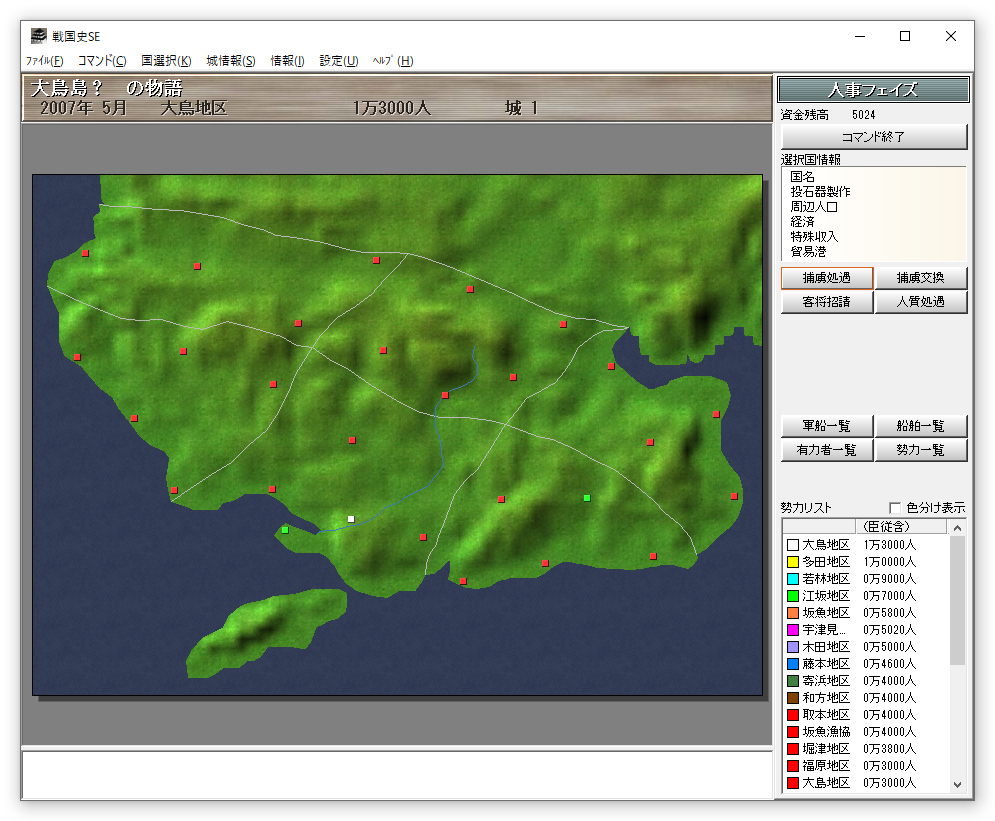Click the orange 坂魚地区 color swatch
Viewport: 995px width, 821px height.
coord(793,613)
